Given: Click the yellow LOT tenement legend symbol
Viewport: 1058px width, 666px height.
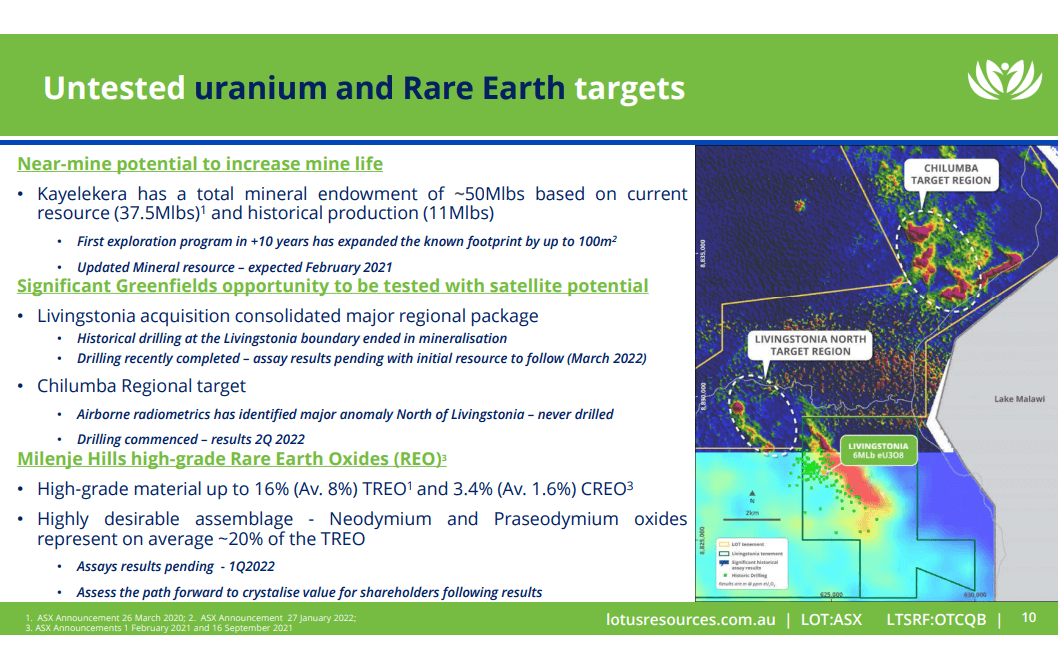Looking at the screenshot, I should [x=723, y=544].
